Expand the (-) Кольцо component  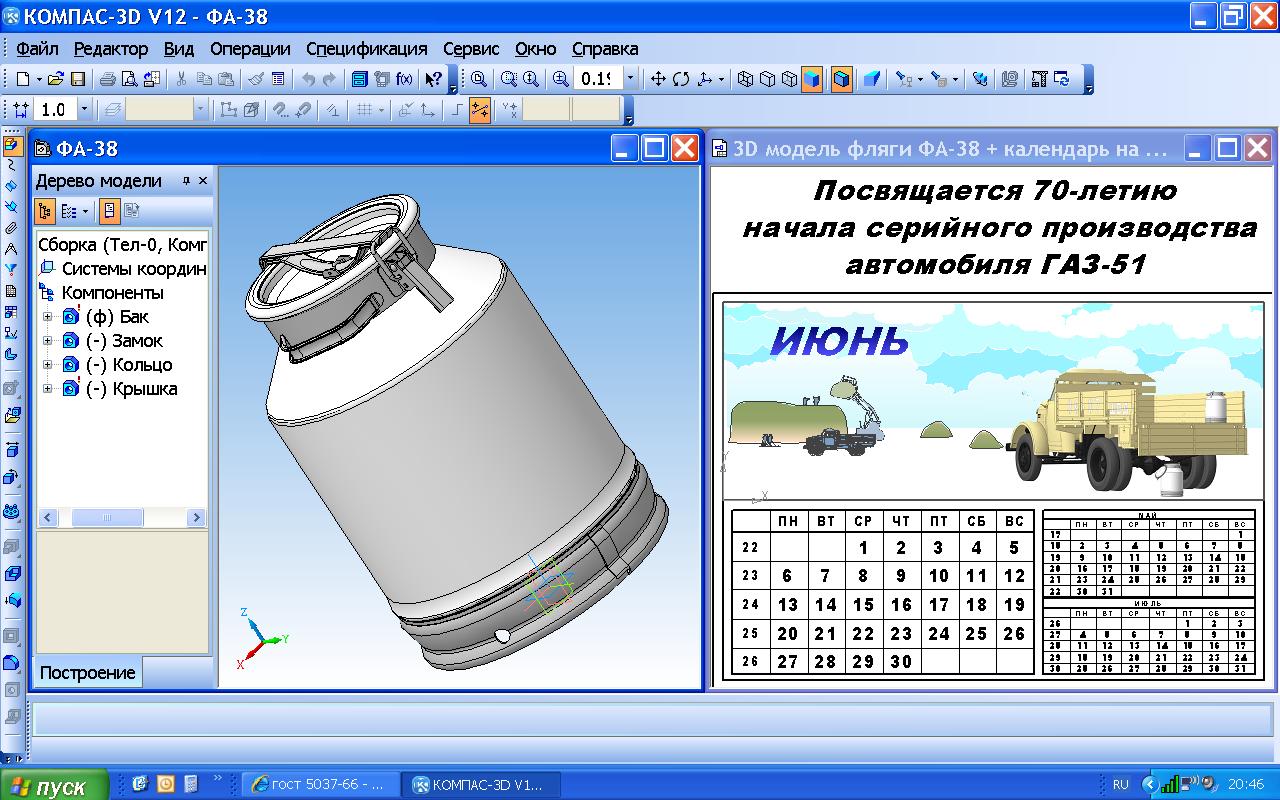point(46,365)
